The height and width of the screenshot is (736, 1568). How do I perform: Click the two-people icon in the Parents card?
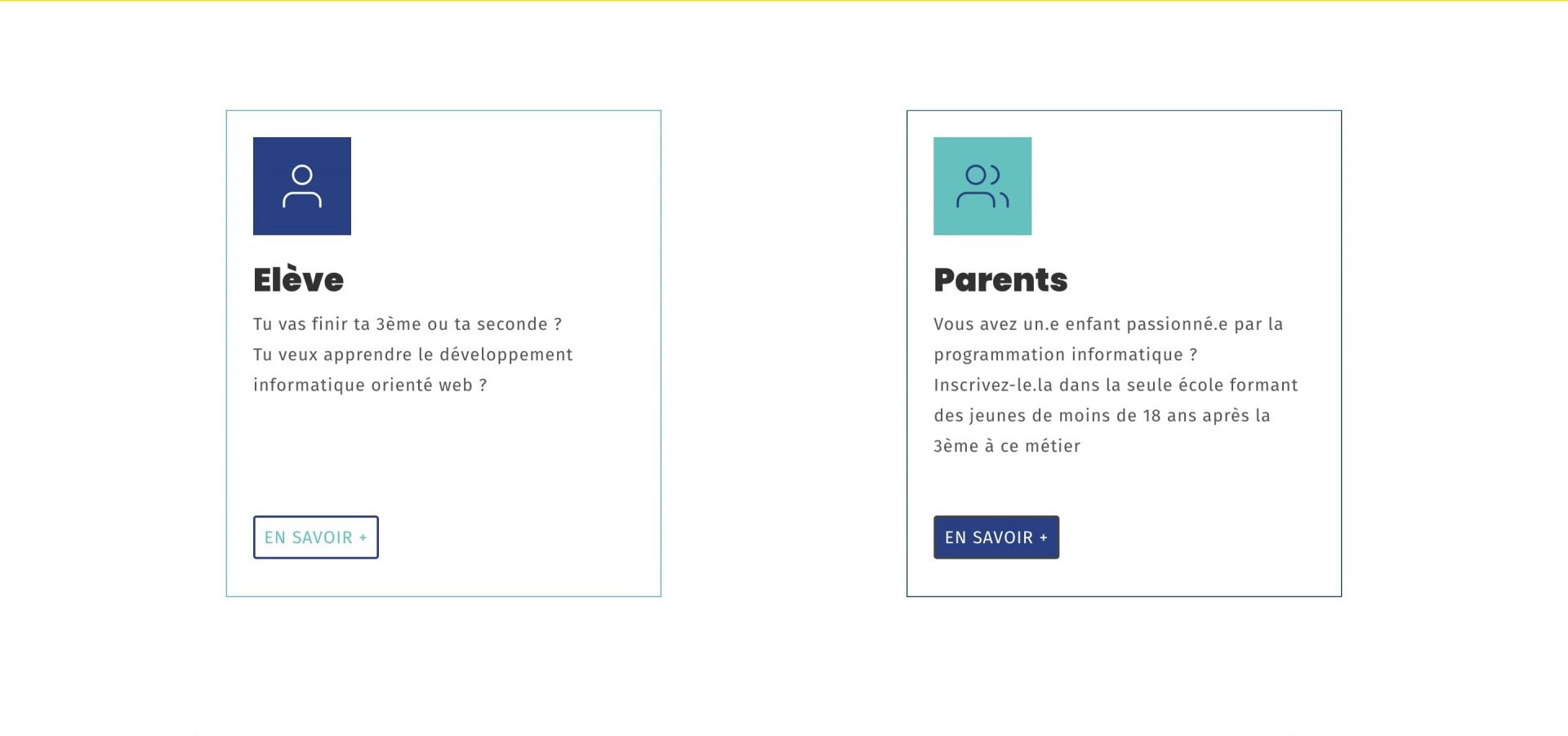coord(982,187)
